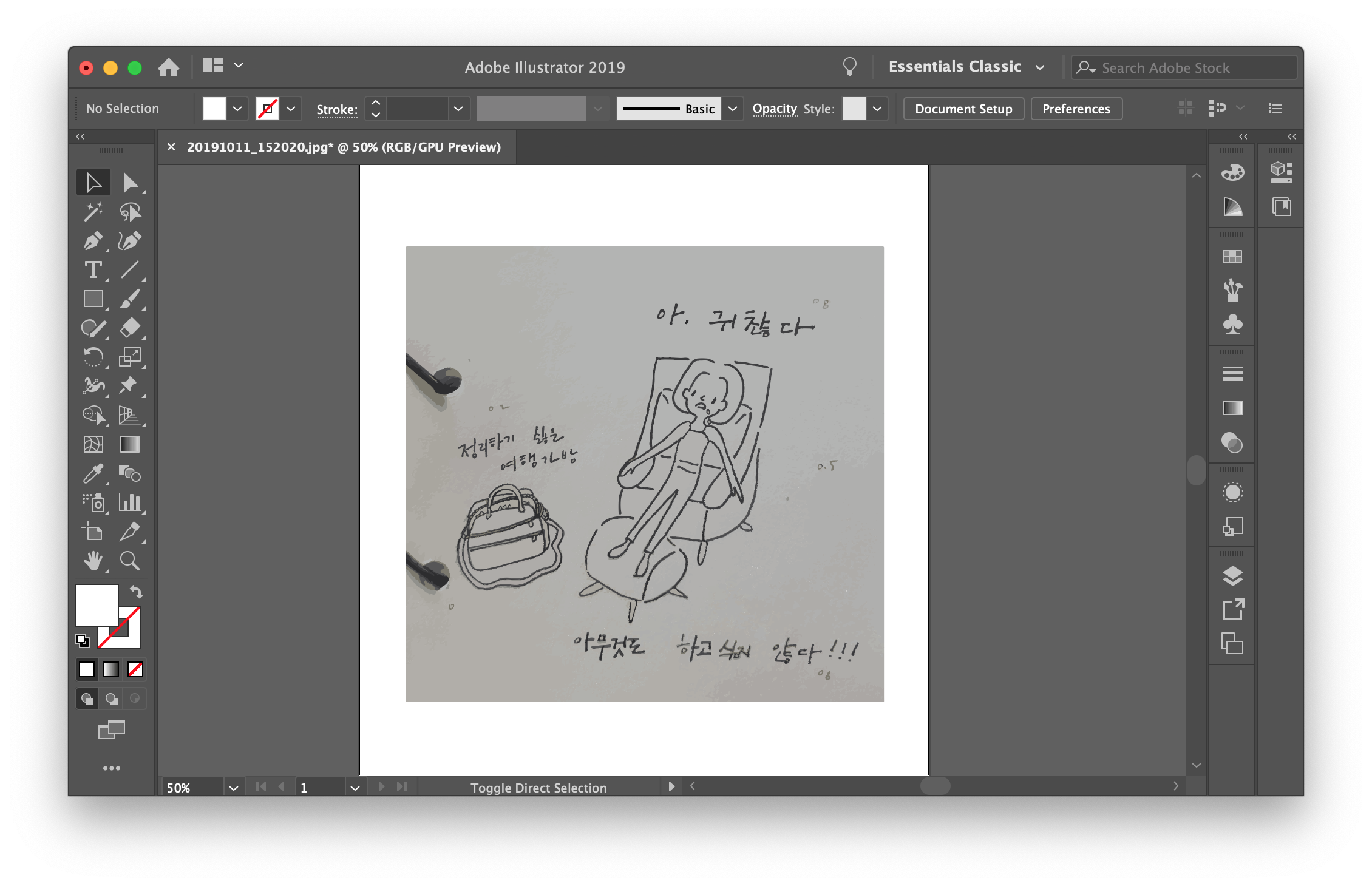
Task: Select the 20191011_152020.jpg document tab
Action: [x=343, y=147]
